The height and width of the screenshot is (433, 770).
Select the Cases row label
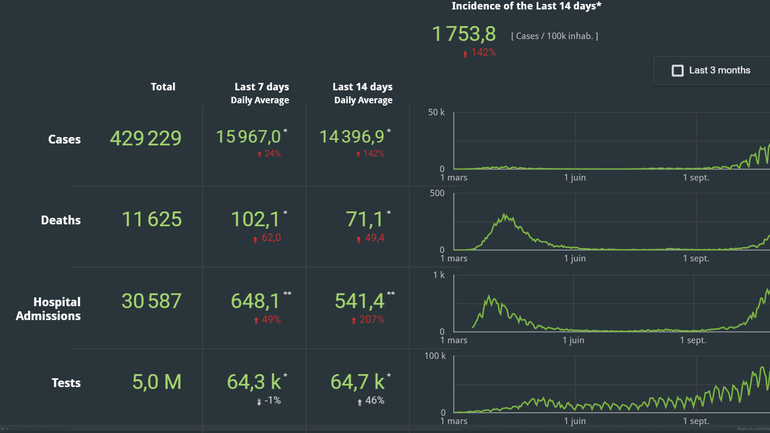pos(64,139)
